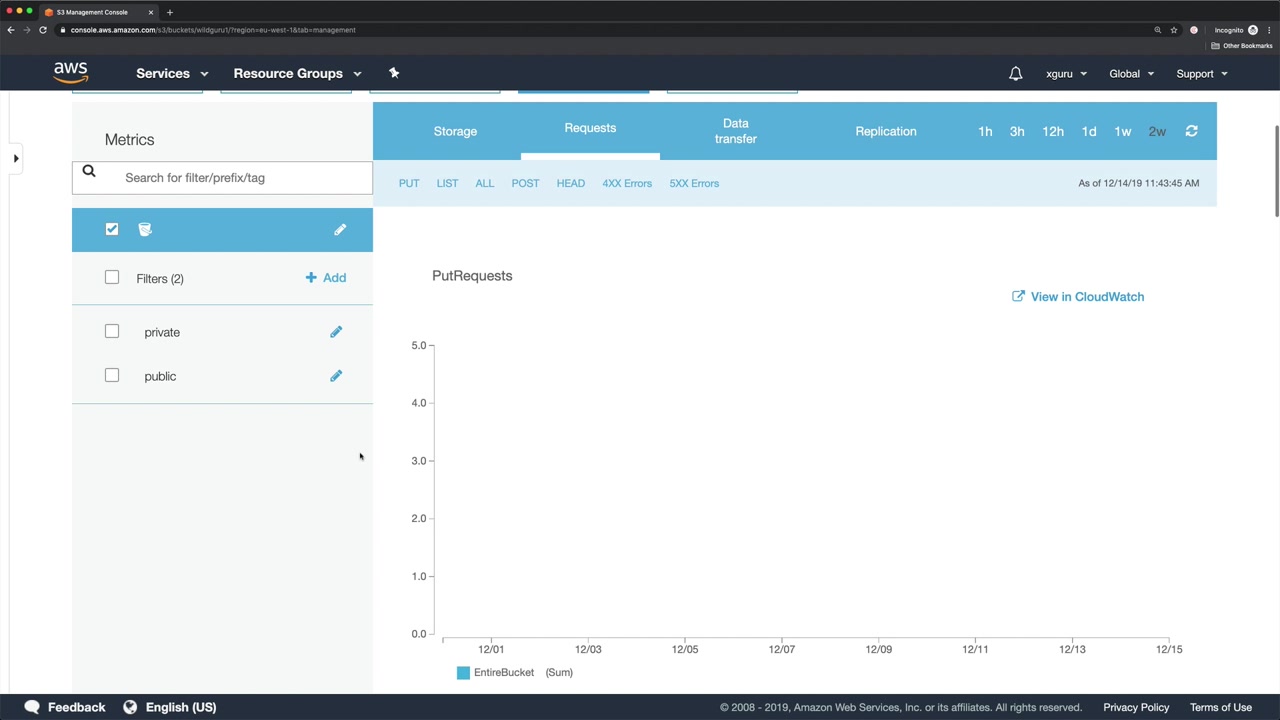Add a new filter
The height and width of the screenshot is (720, 1280).
[x=326, y=278]
